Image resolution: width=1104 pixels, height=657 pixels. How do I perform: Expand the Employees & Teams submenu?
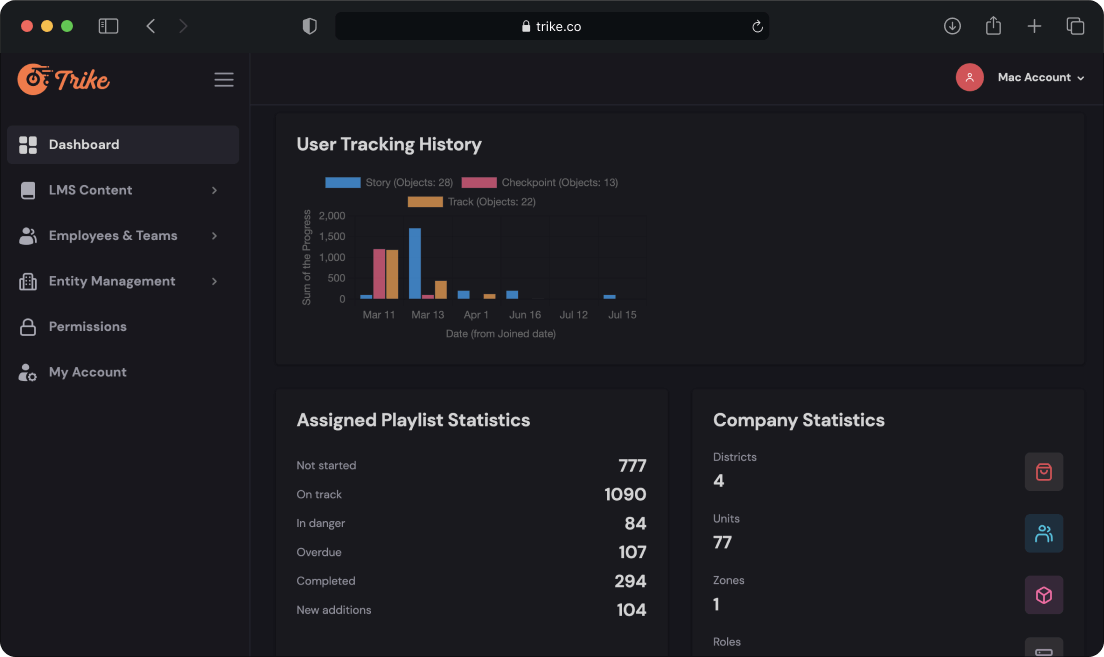(214, 236)
